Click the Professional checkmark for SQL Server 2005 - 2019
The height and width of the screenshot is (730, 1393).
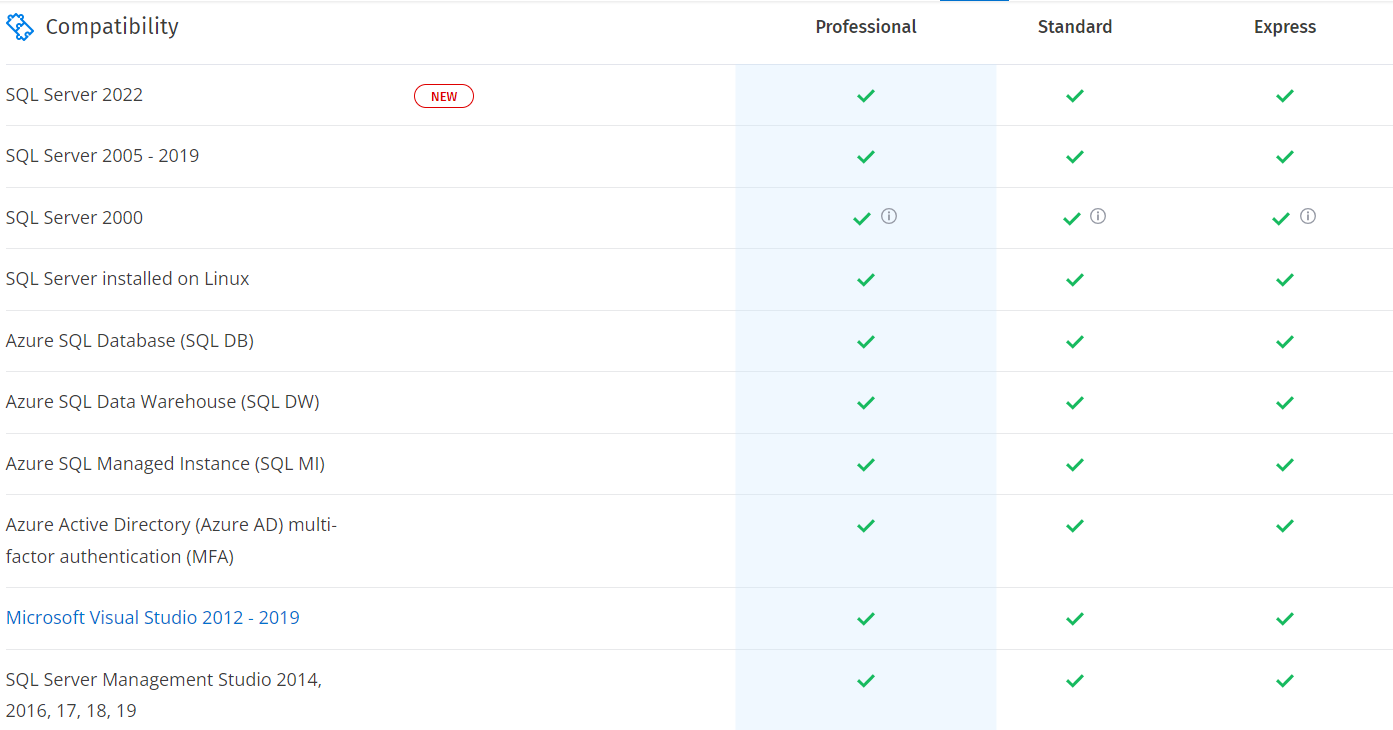point(866,157)
